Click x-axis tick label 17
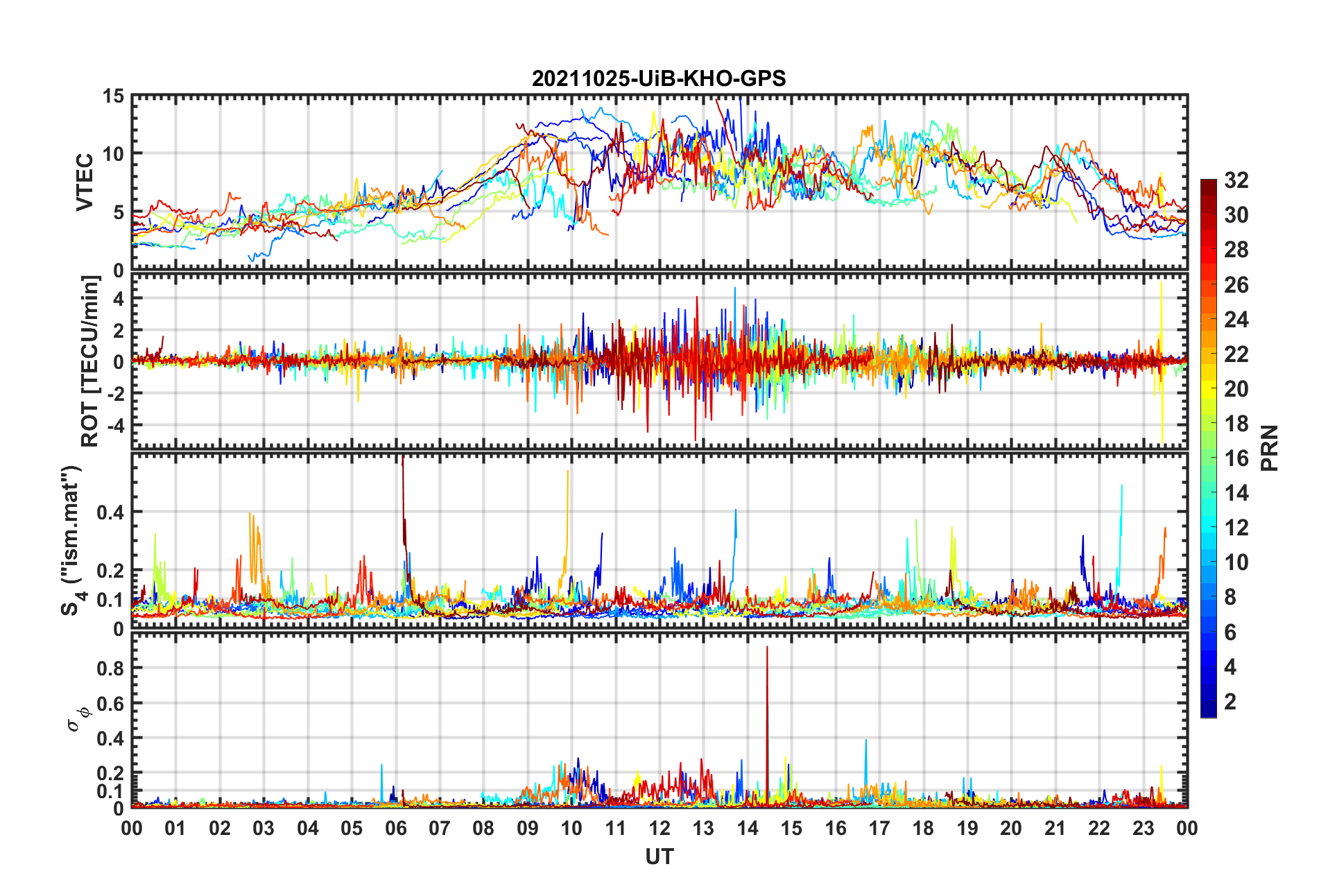The height and width of the screenshot is (896, 1319). pyautogui.click(x=879, y=828)
